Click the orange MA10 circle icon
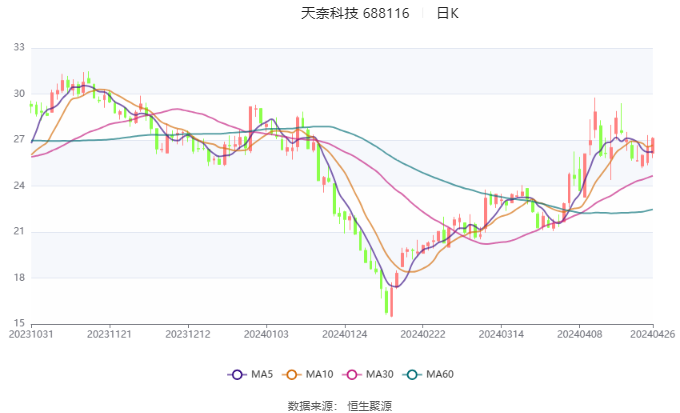 click(x=291, y=375)
